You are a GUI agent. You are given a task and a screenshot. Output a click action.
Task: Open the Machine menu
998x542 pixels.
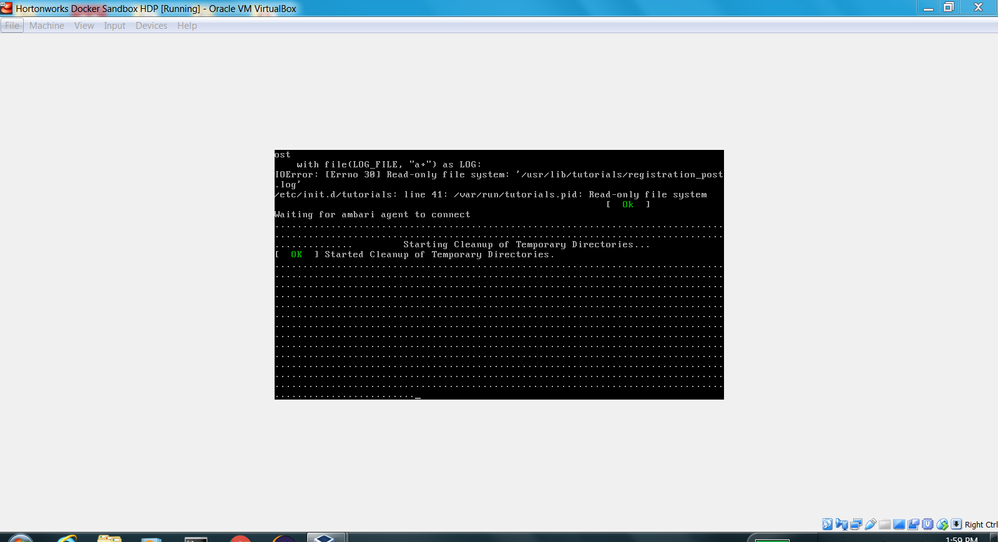click(x=46, y=25)
